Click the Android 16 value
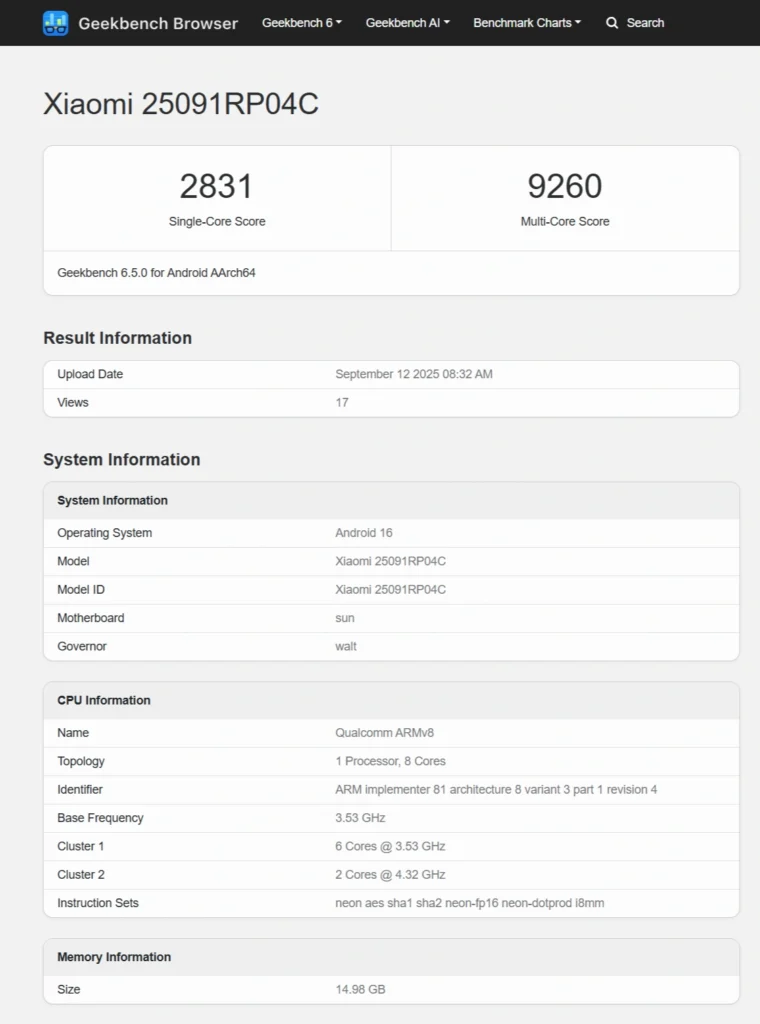The image size is (760, 1024). (364, 533)
